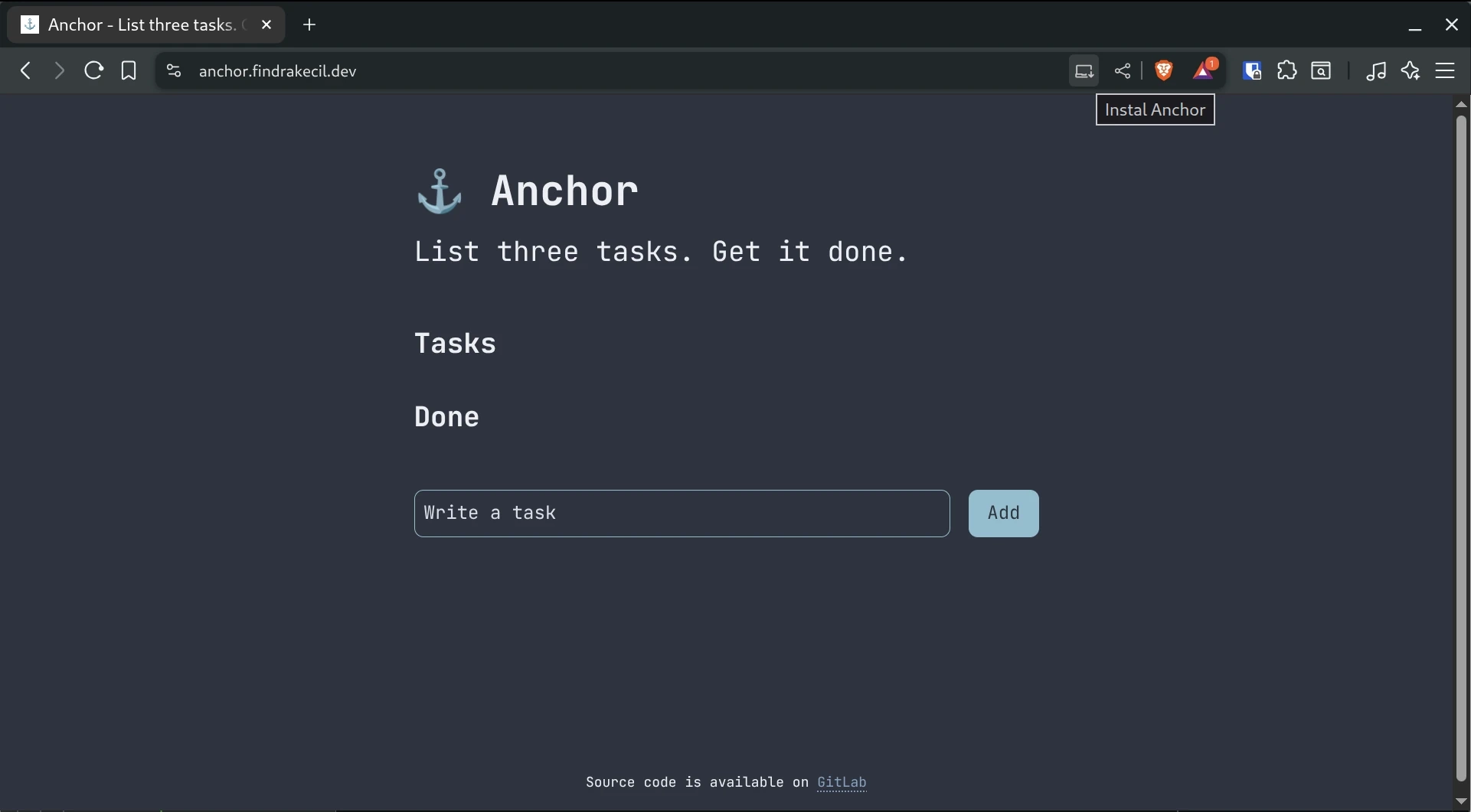The image size is (1471, 812).
Task: Open the browser hamburger menu
Action: [x=1446, y=70]
